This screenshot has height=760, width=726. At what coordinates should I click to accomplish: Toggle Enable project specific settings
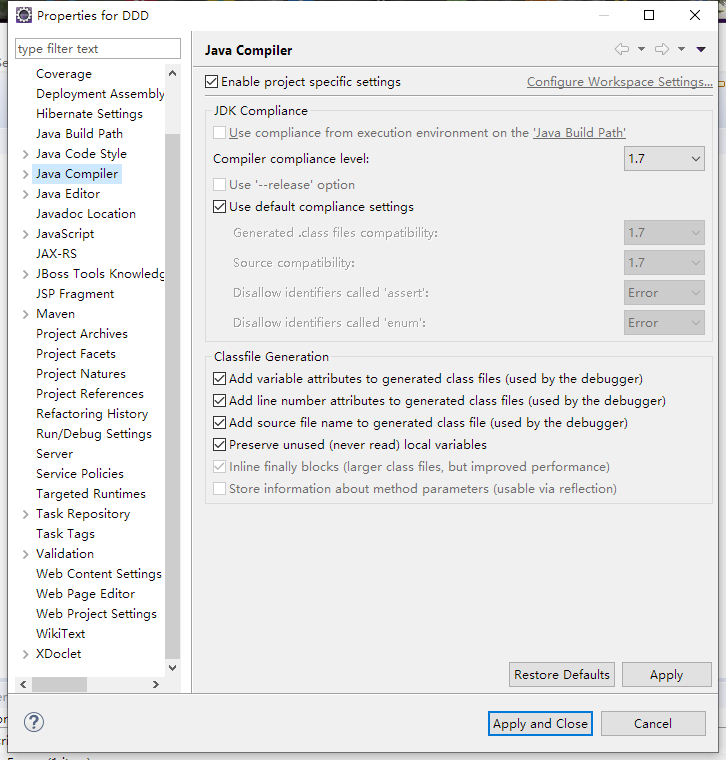pyautogui.click(x=211, y=81)
